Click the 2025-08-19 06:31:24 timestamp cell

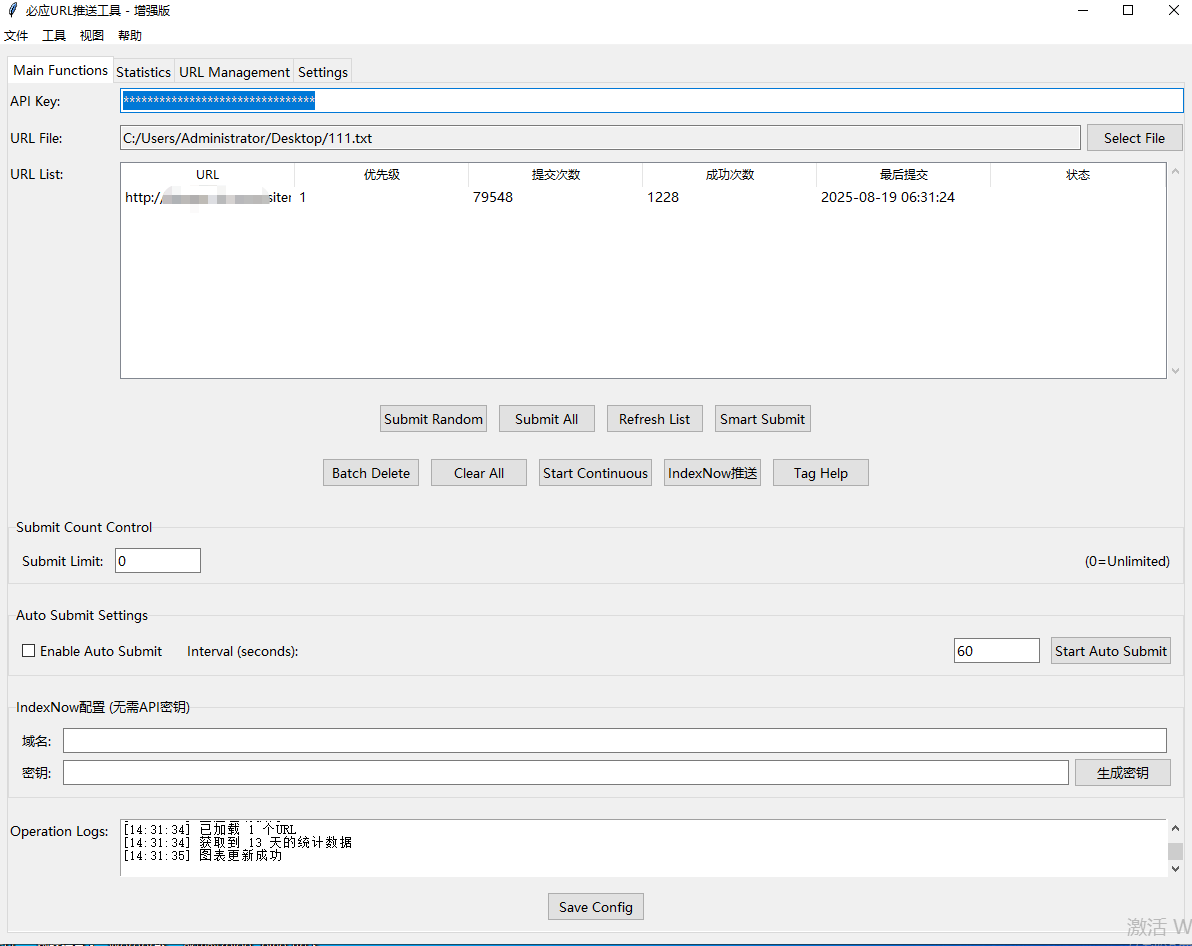click(x=888, y=198)
